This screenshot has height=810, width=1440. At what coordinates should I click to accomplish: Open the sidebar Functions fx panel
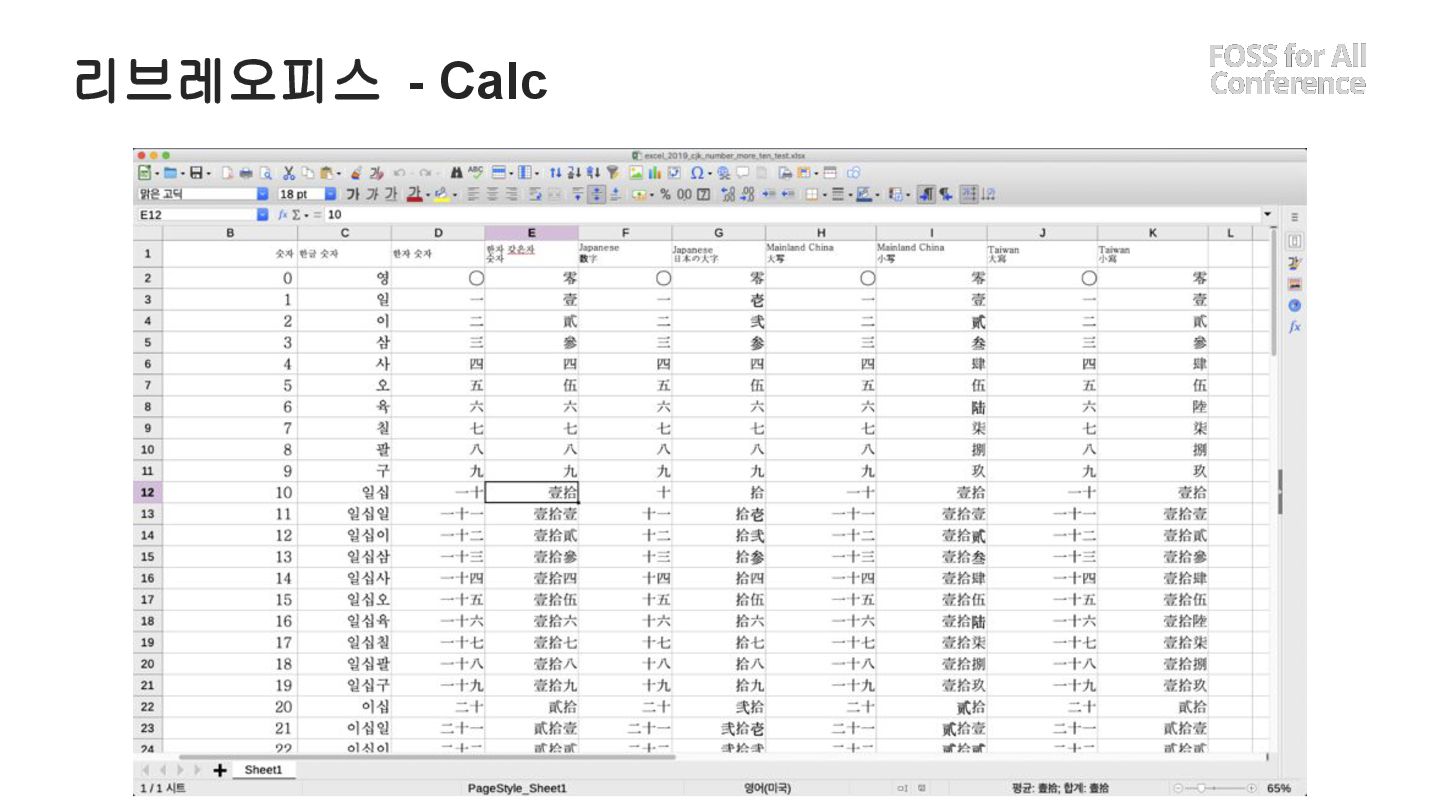click(x=1294, y=327)
